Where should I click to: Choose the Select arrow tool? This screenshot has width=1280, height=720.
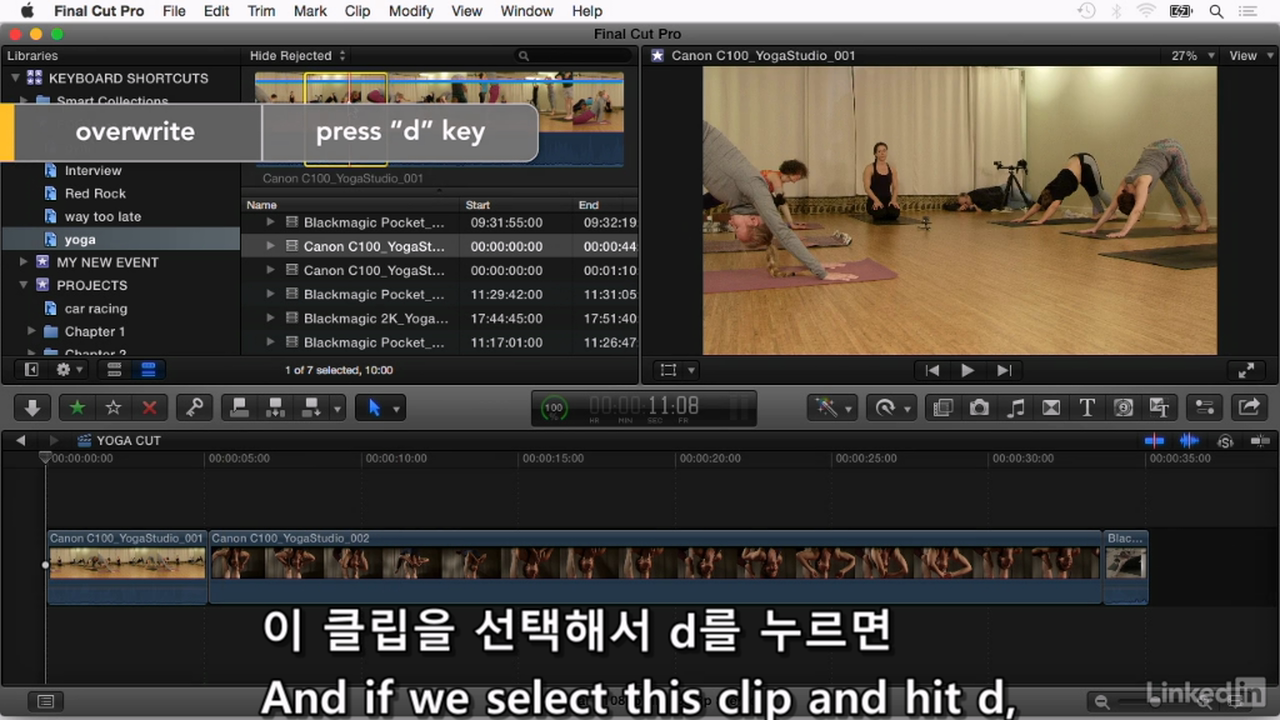pyautogui.click(x=374, y=408)
